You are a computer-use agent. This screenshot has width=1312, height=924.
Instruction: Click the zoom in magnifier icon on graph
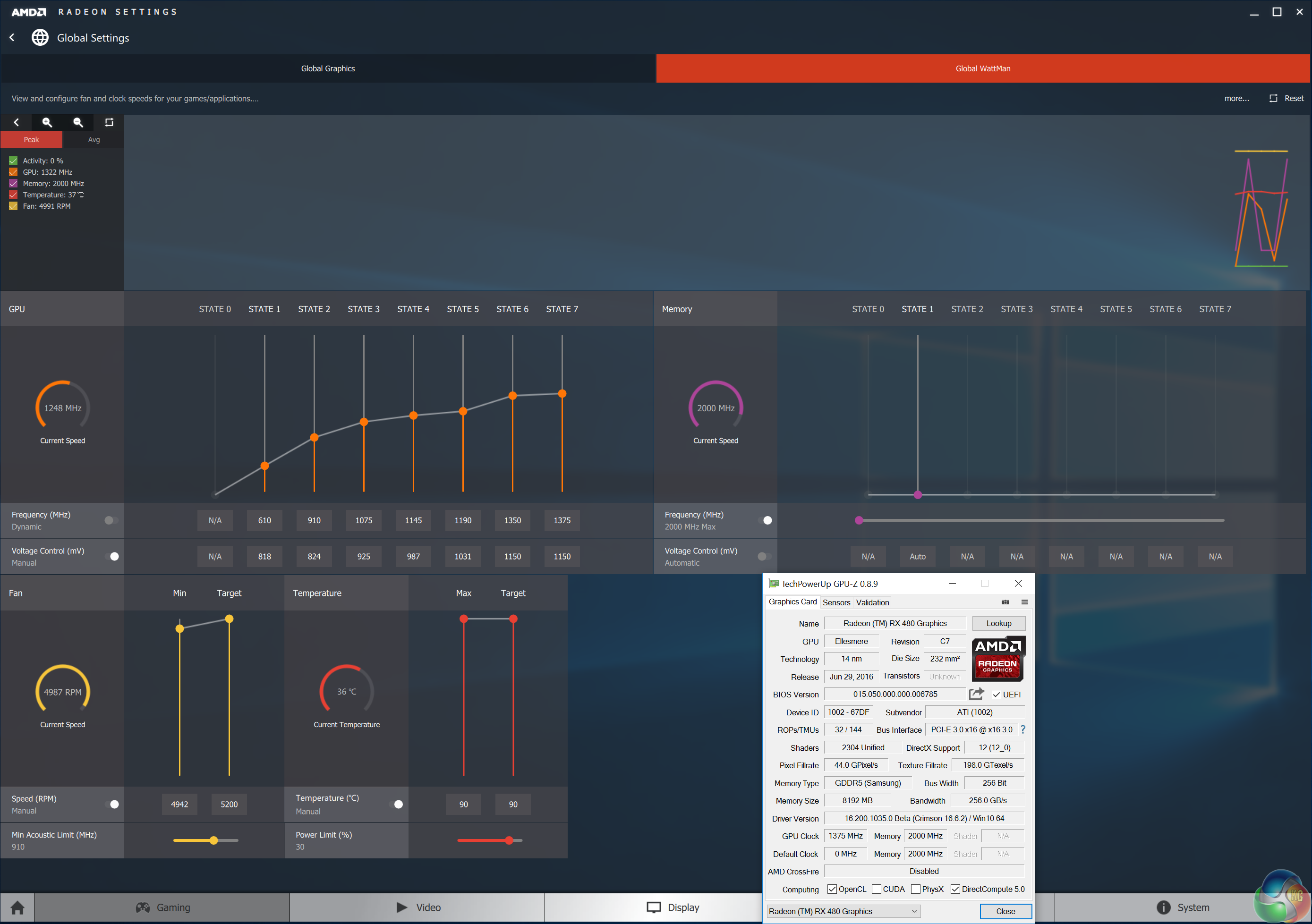pyautogui.click(x=47, y=122)
